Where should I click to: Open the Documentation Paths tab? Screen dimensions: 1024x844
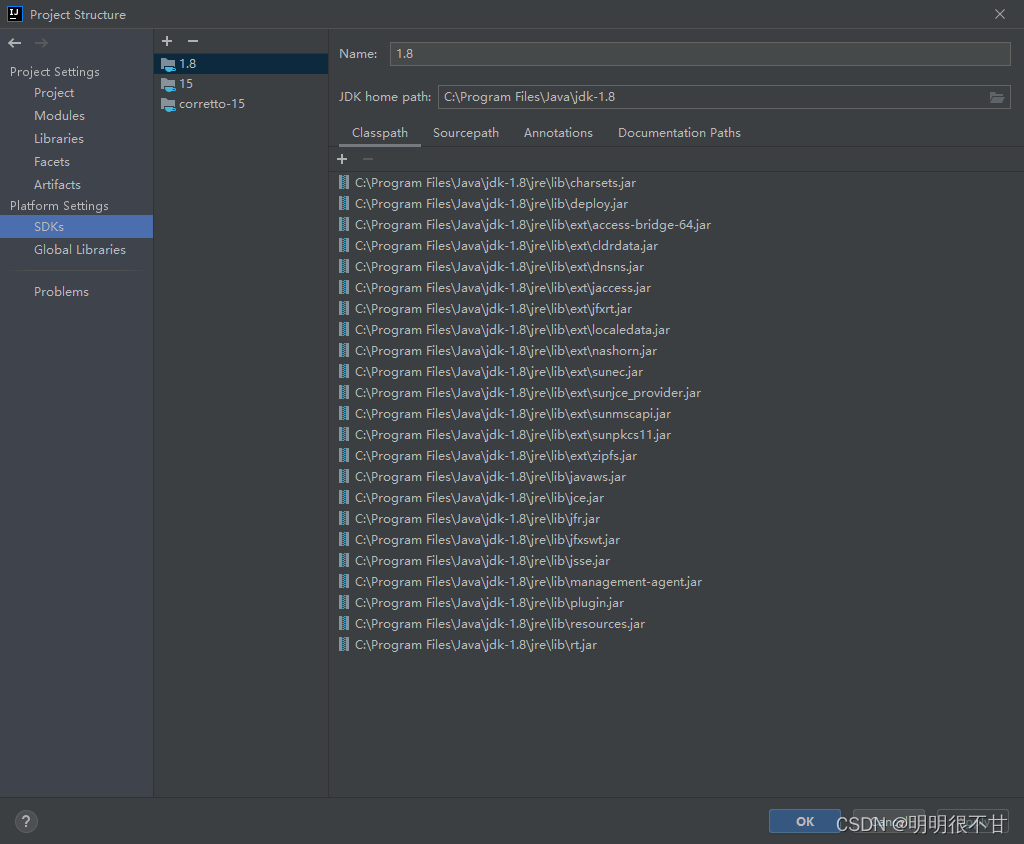(679, 133)
